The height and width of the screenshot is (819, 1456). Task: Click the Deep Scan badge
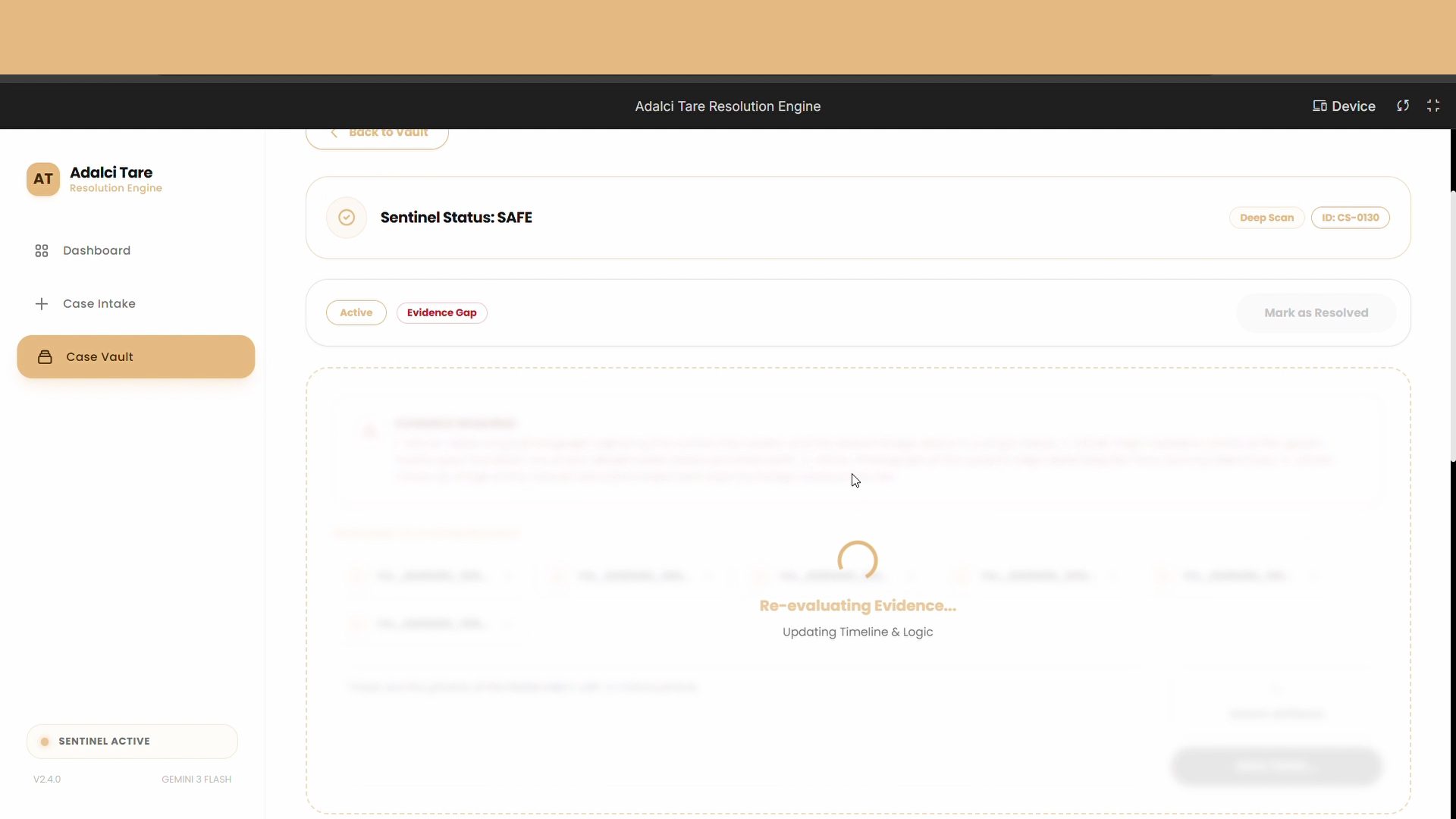(1266, 218)
